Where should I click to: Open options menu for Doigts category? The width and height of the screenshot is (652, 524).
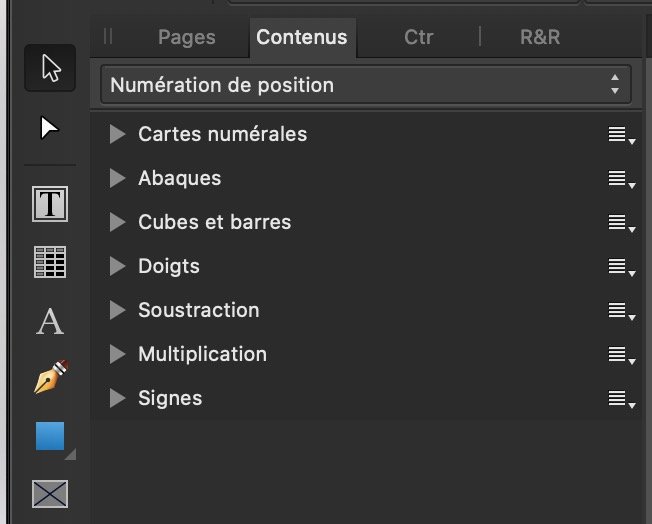coord(622,267)
